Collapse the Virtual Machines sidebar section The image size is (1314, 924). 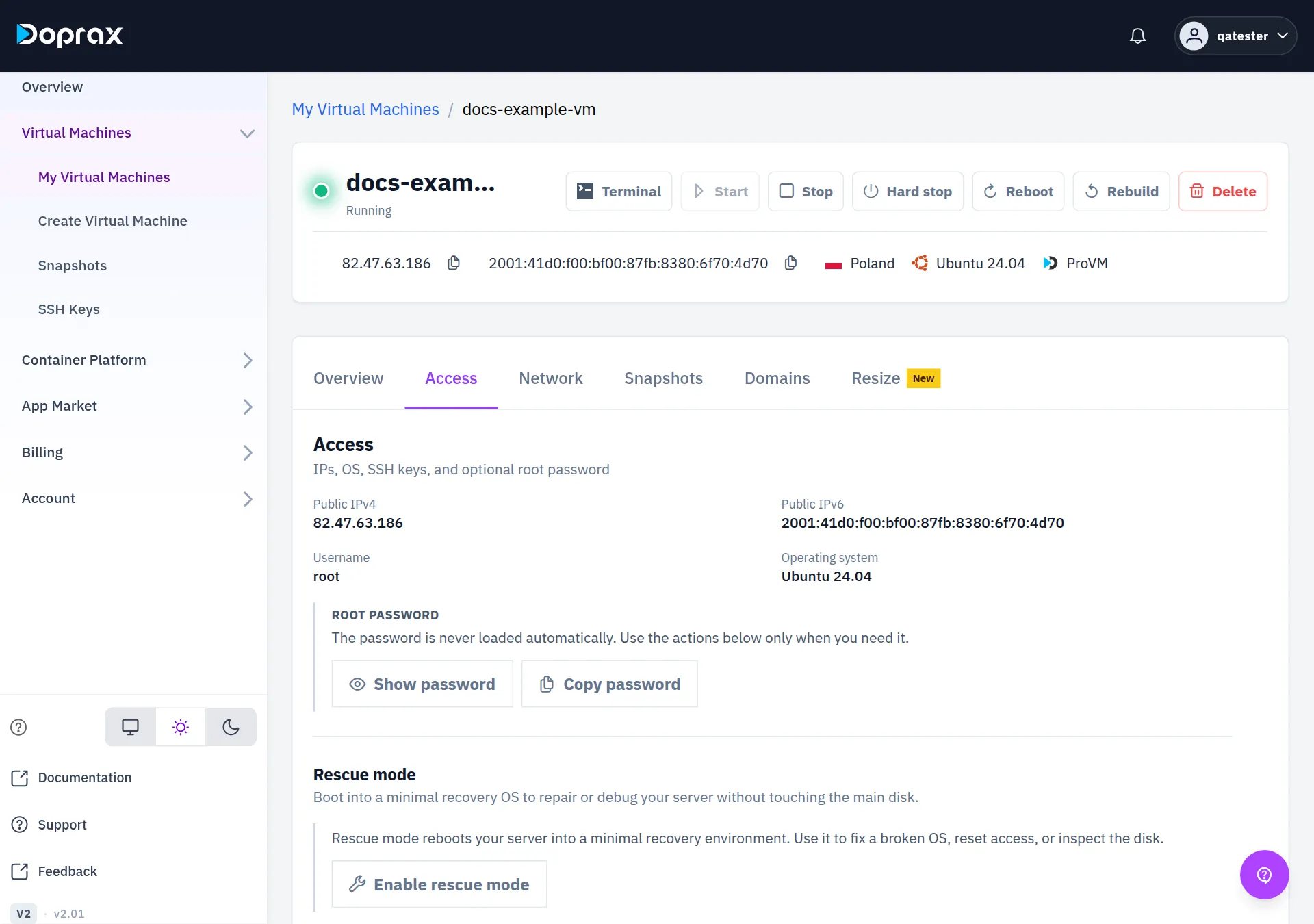tap(247, 133)
